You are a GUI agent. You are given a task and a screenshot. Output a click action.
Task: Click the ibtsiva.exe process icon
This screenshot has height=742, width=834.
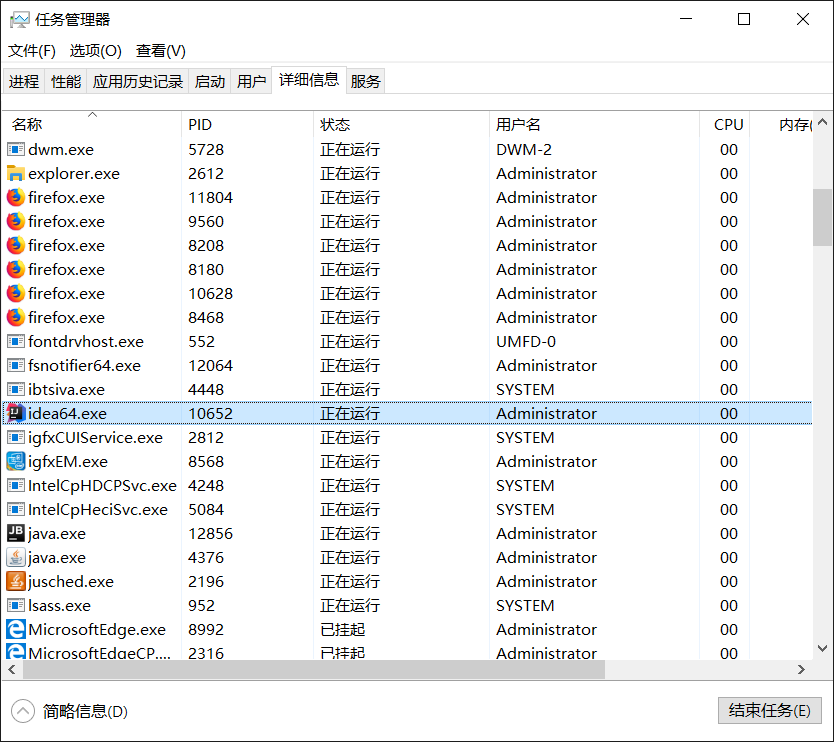coord(15,389)
